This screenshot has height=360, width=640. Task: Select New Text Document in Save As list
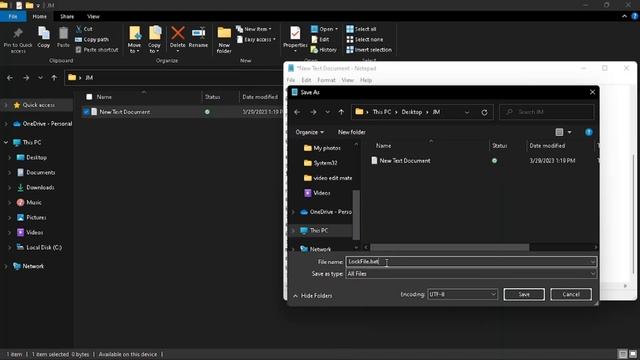pyautogui.click(x=401, y=161)
